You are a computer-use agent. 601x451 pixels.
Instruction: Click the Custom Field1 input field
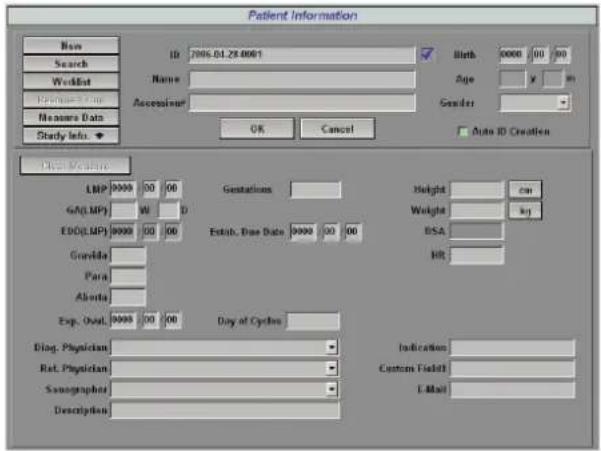pyautogui.click(x=512, y=369)
